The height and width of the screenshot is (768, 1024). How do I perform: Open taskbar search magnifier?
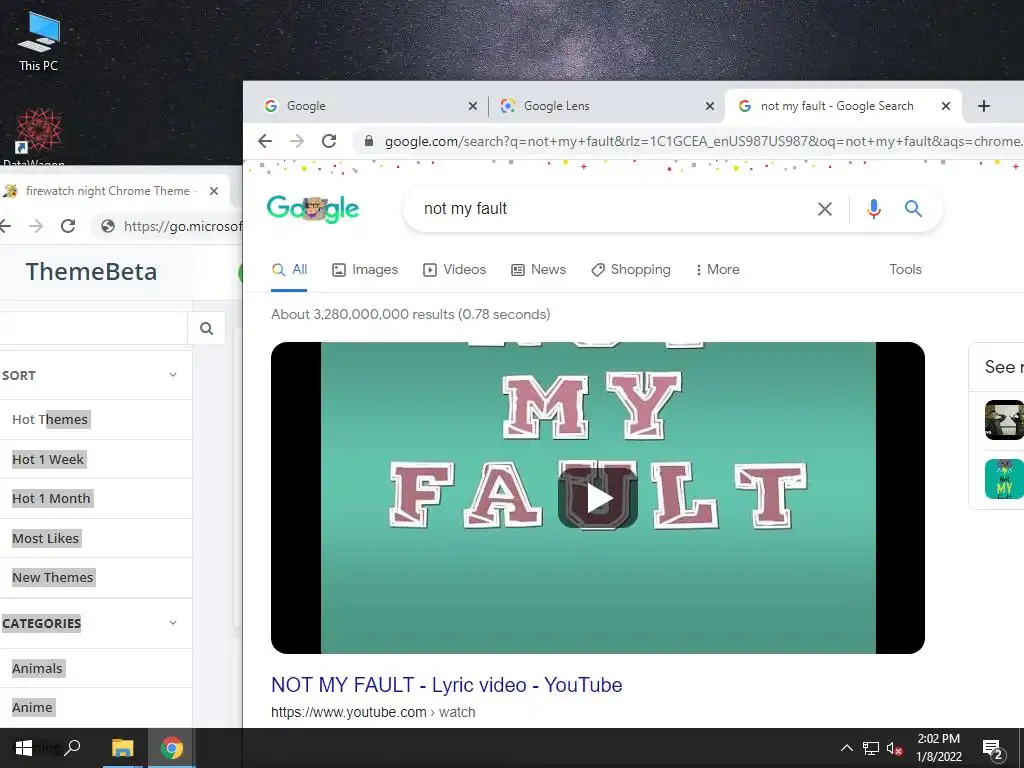point(72,748)
